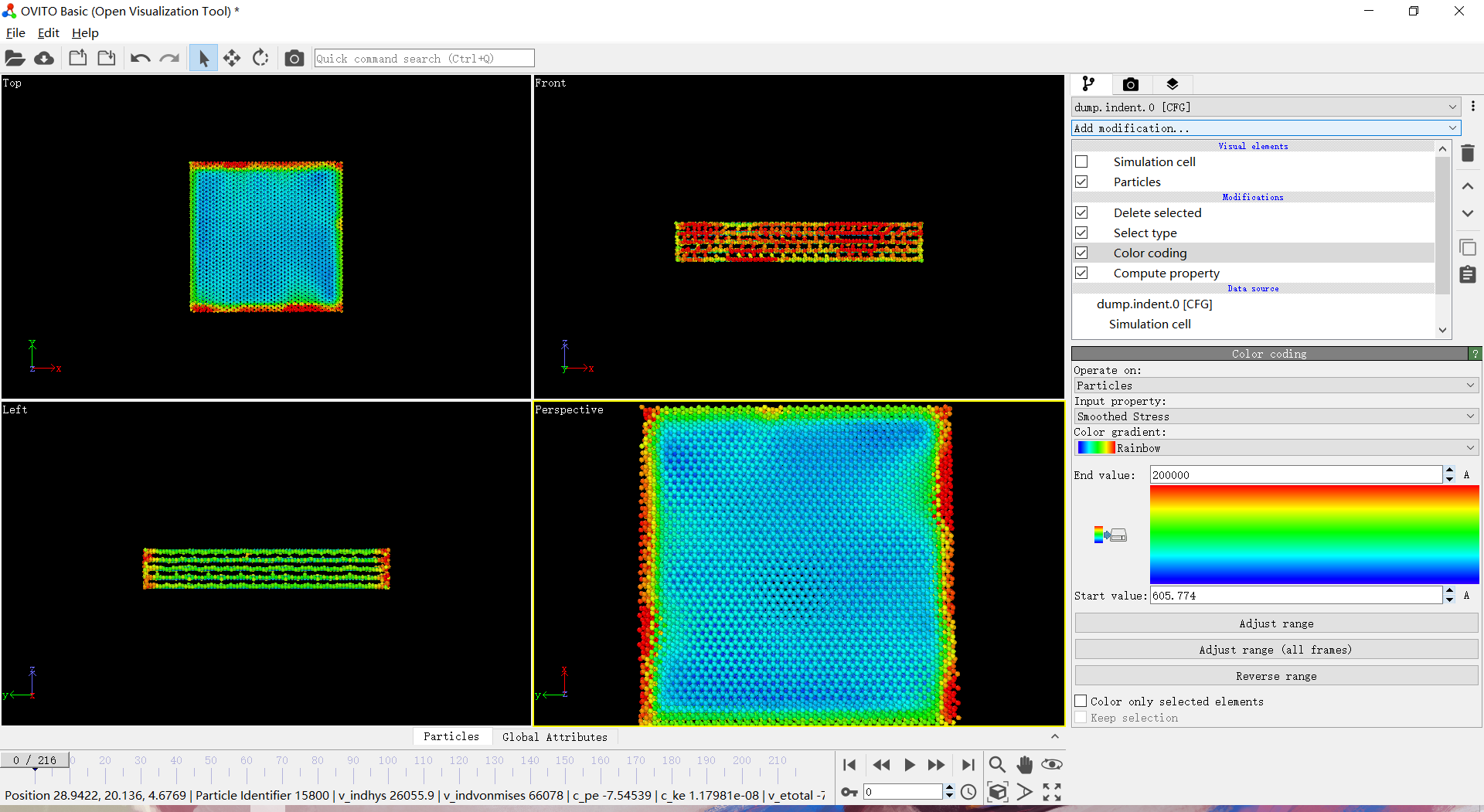The height and width of the screenshot is (812, 1484).
Task: Open animation settings via the clock icon
Action: point(968,792)
